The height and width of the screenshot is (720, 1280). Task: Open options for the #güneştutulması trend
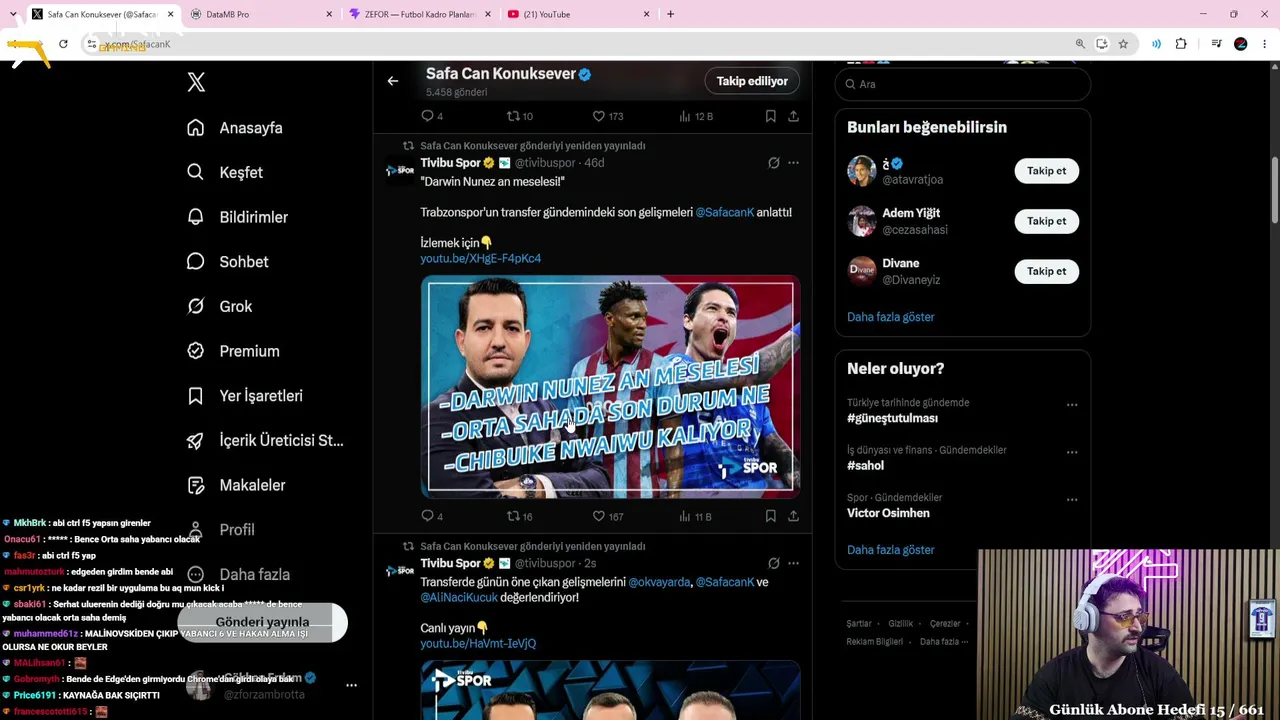click(1072, 405)
